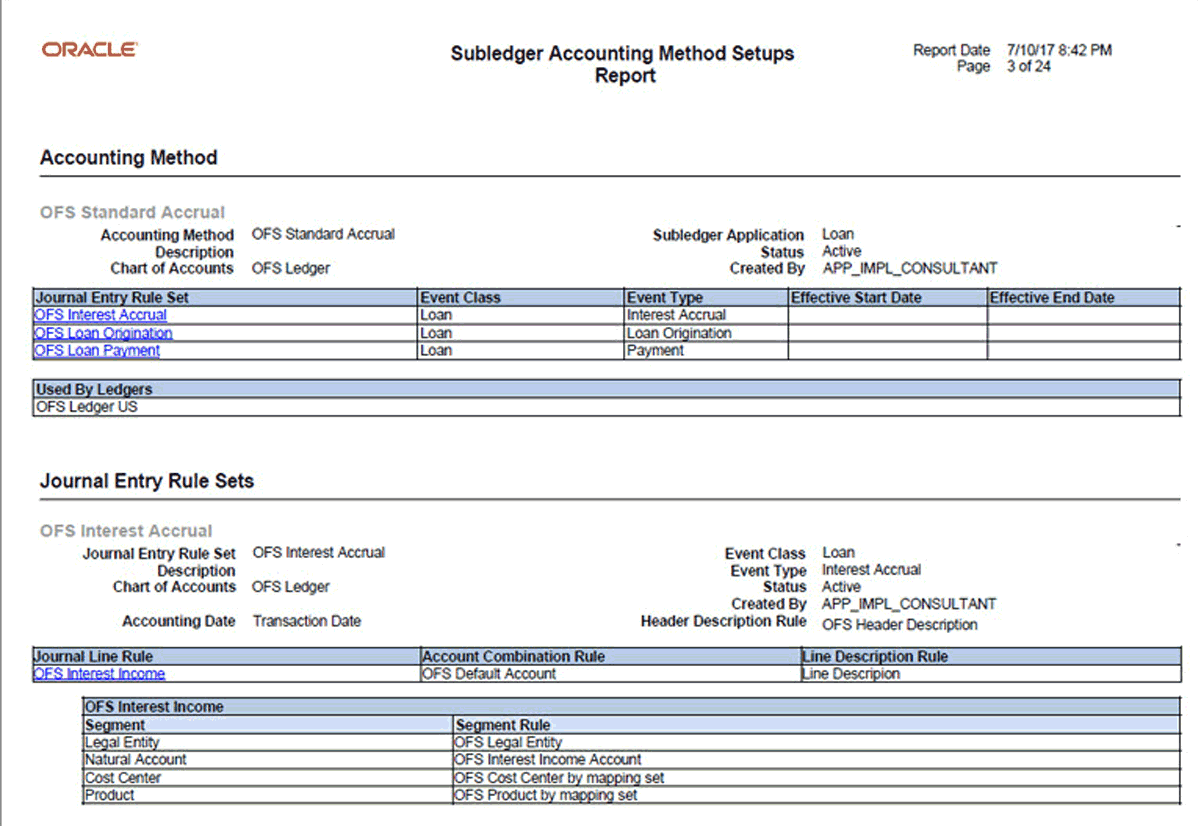
Task: Open the OFS Interest Accrual link
Action: coord(100,315)
